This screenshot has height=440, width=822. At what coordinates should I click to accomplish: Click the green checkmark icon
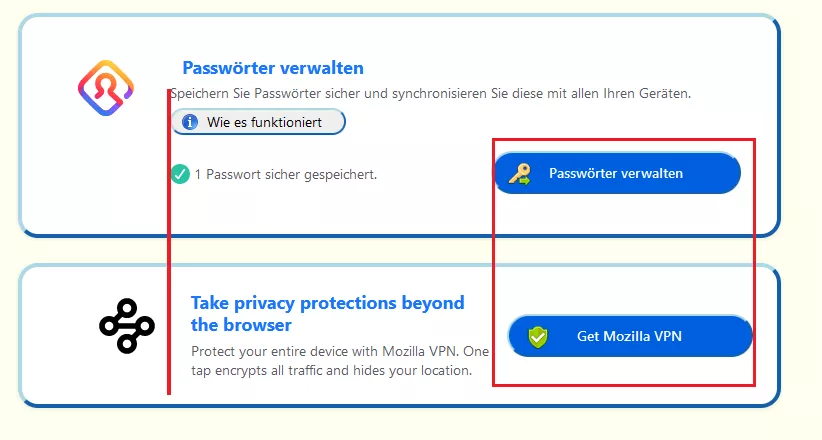(x=180, y=174)
